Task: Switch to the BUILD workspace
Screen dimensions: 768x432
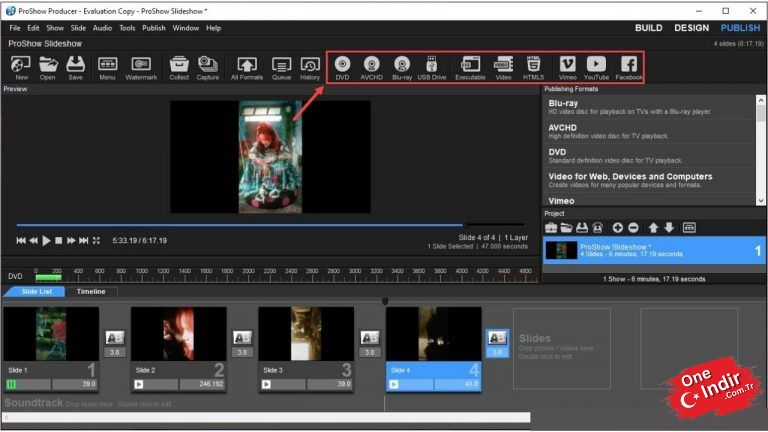Action: tap(648, 28)
